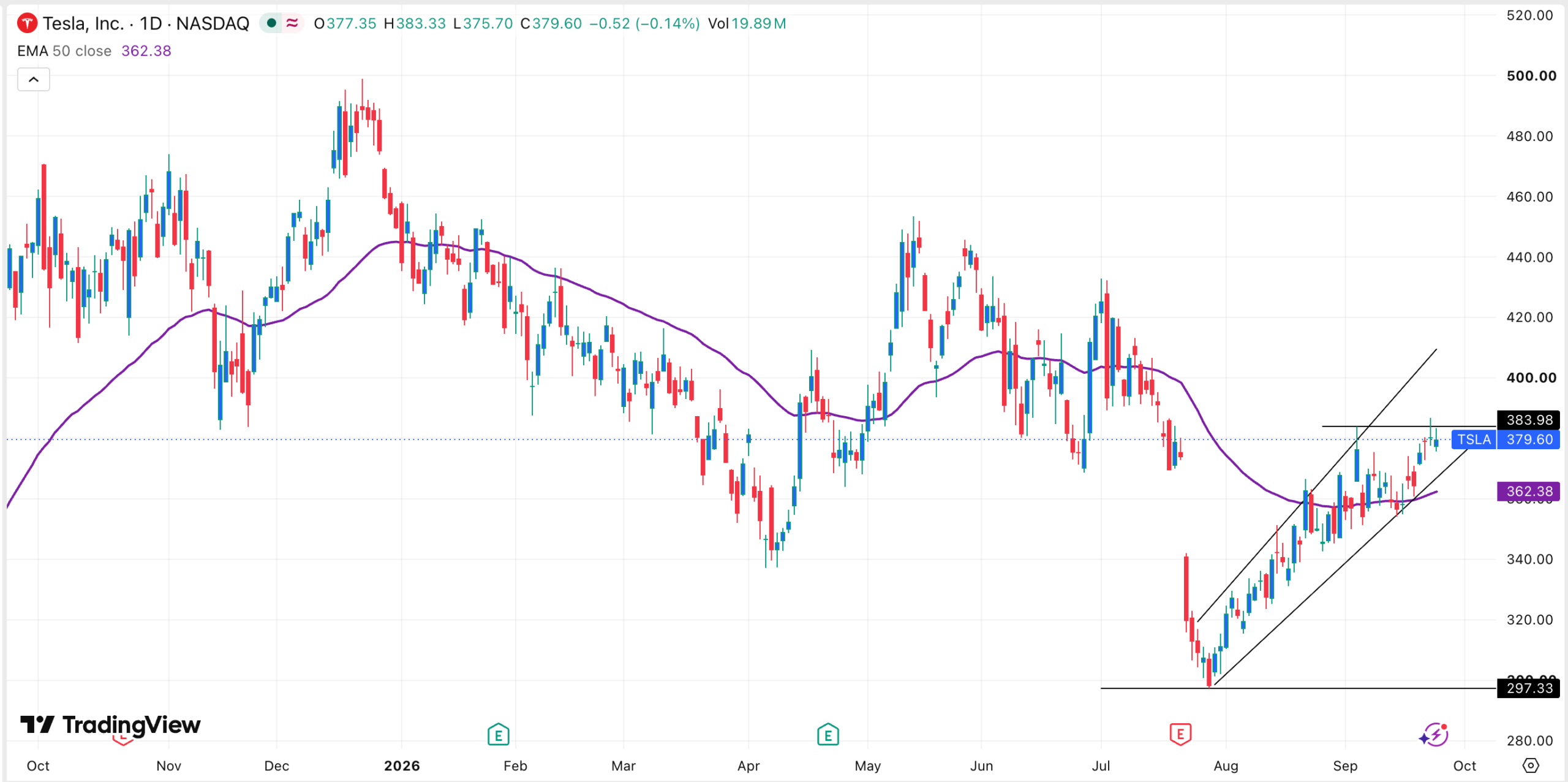Click the green market status dot
Screen dimensions: 1568x782
coord(271,23)
